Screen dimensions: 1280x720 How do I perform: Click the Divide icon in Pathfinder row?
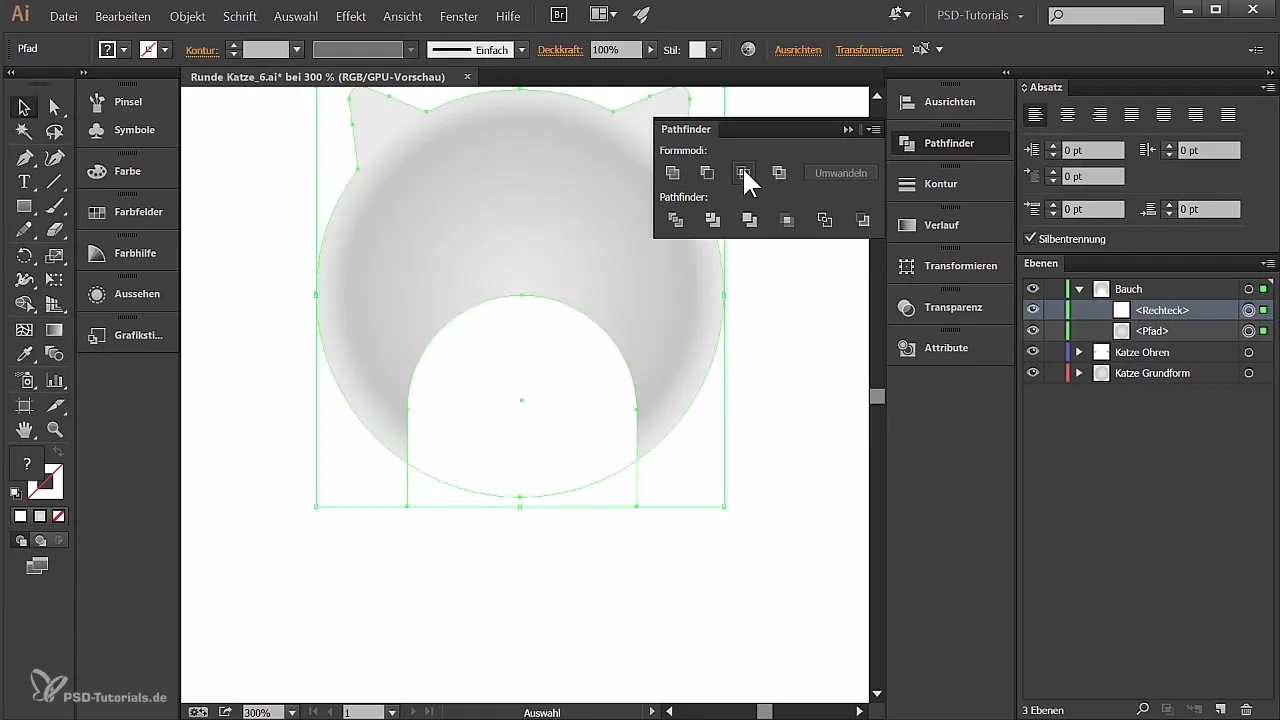[676, 220]
